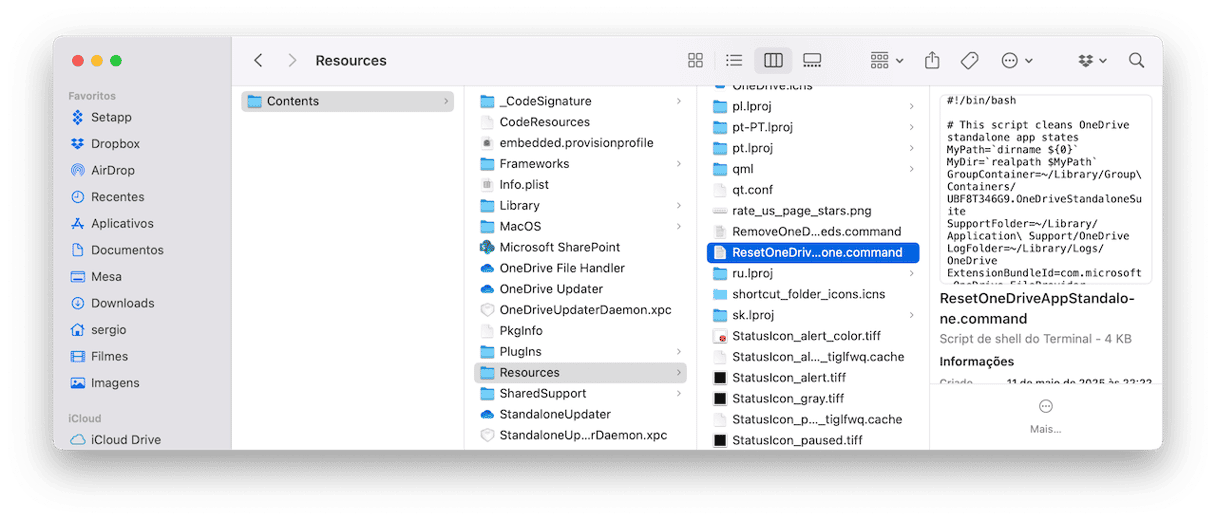Open the Action ellipsis menu
Image resolution: width=1216 pixels, height=520 pixels.
[x=1017, y=60]
